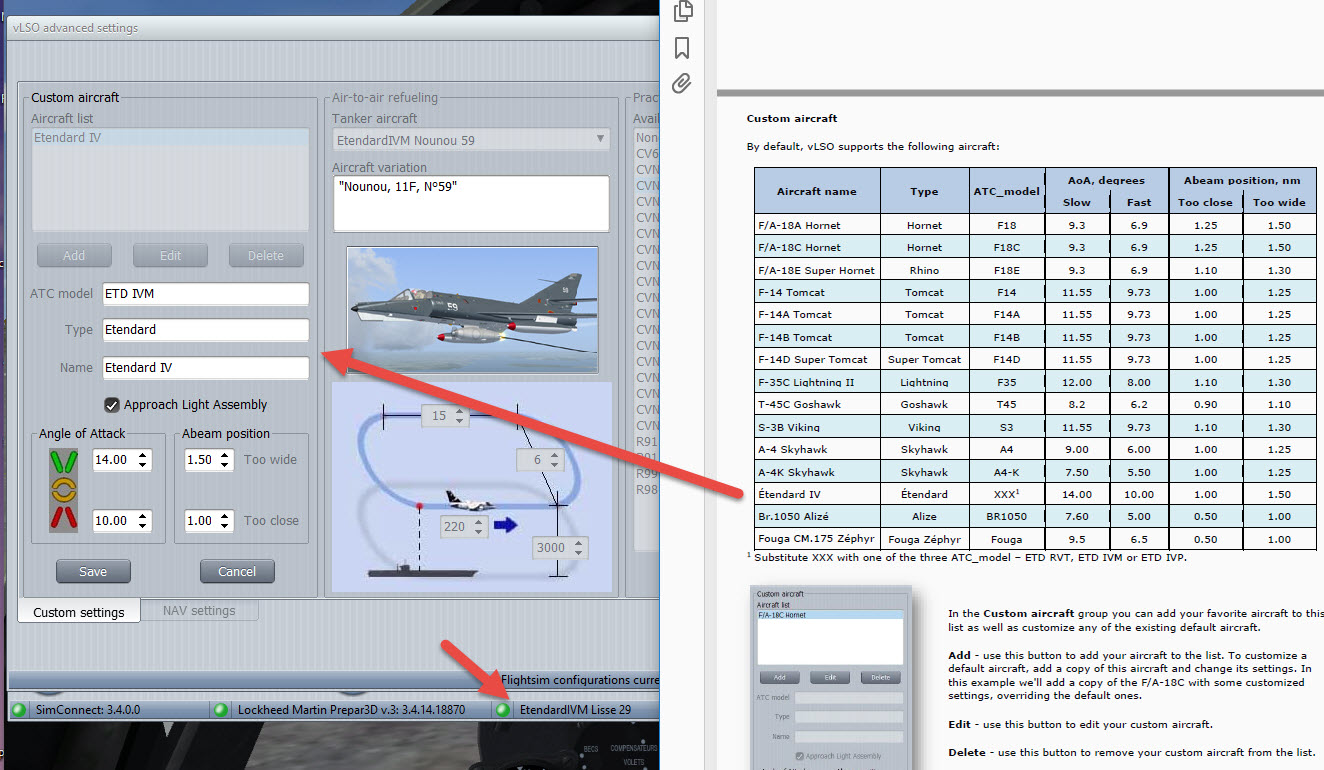Click T-45C Goshawk table cell
Screen dimensions: 1324x770
819,404
